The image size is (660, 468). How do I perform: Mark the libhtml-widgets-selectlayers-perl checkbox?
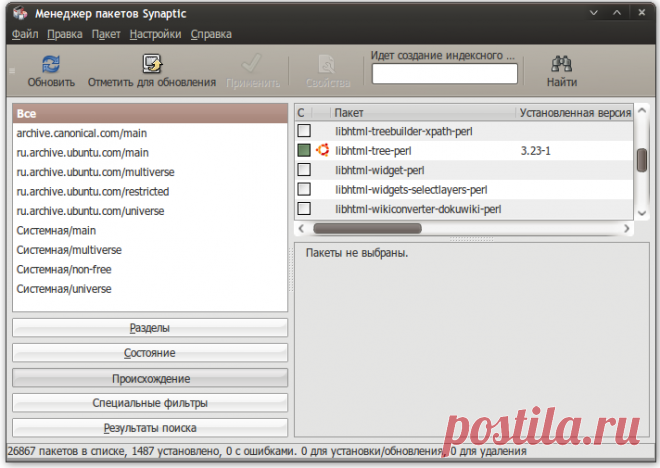coord(304,189)
